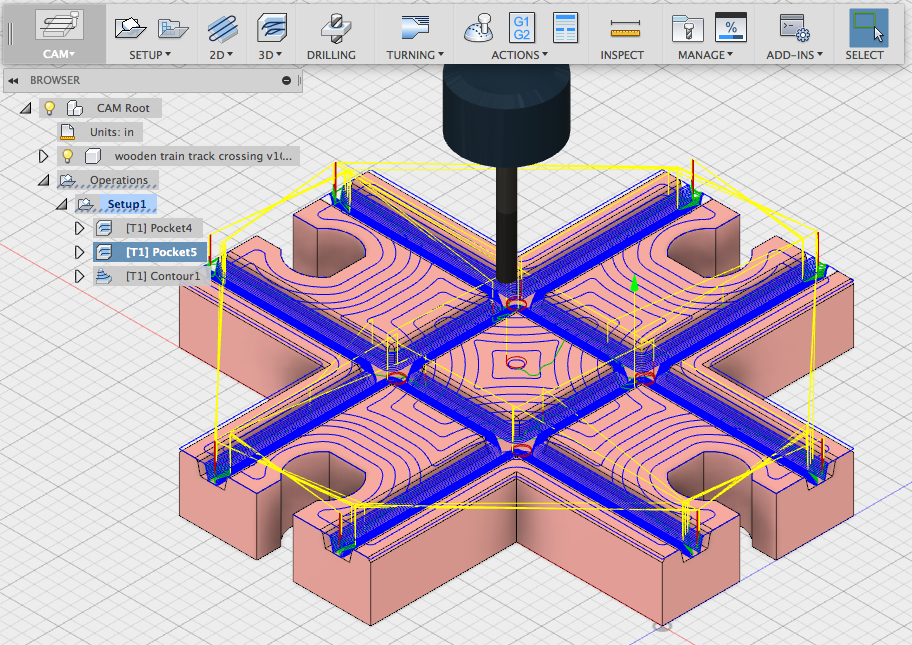Select the Measure ruler under Inspect
Image resolution: width=912 pixels, height=645 pixels.
[x=625, y=28]
